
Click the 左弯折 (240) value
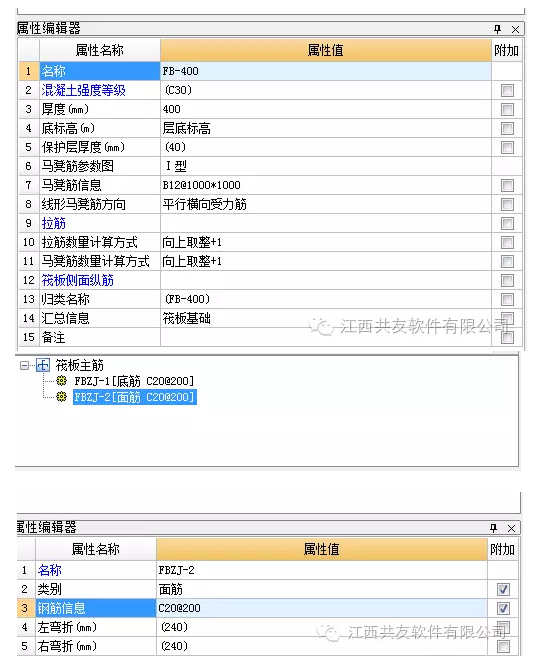point(322,627)
